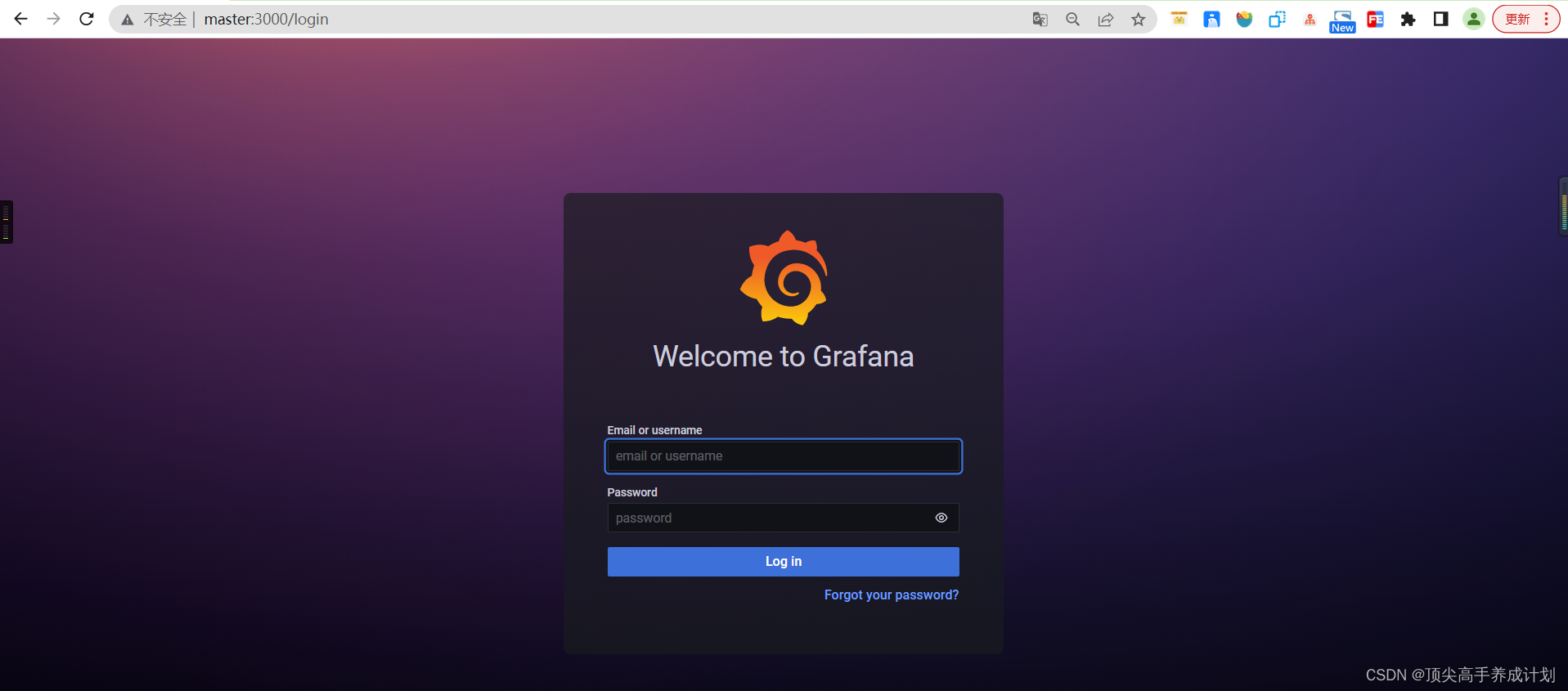This screenshot has width=1568, height=691.
Task: Show the password with the eye icon
Action: point(941,518)
